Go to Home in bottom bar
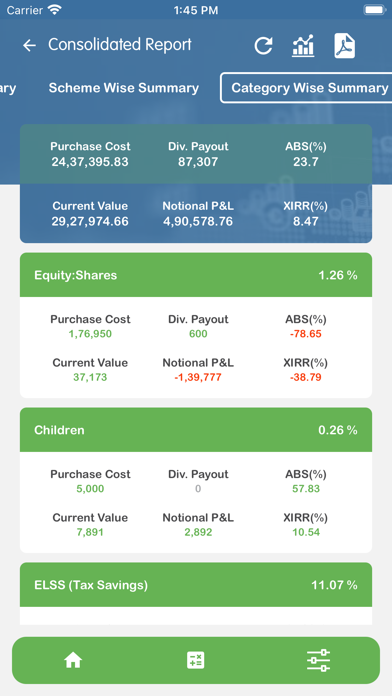 click(73, 660)
